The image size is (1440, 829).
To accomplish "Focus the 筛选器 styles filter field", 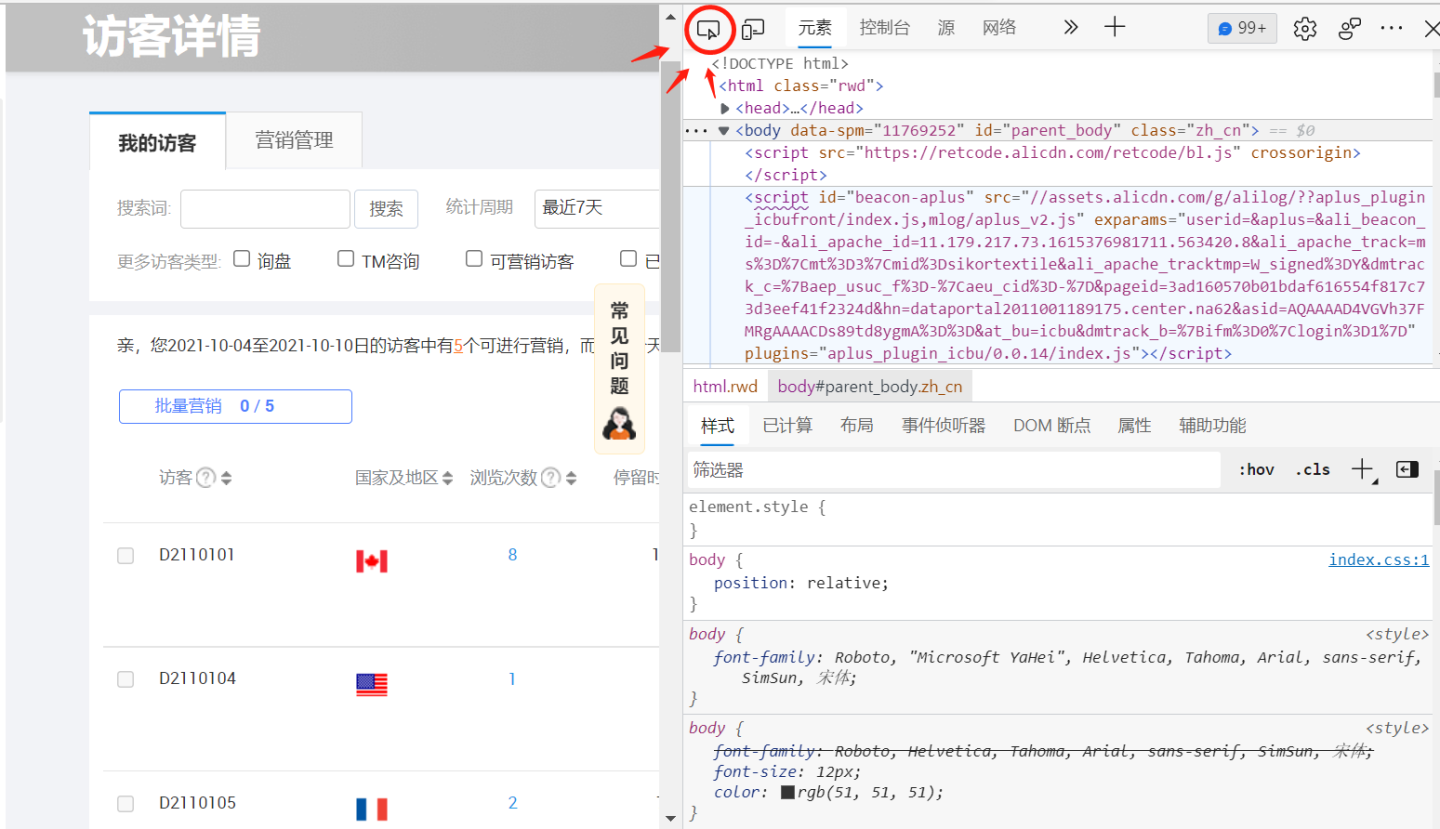I will (x=954, y=469).
